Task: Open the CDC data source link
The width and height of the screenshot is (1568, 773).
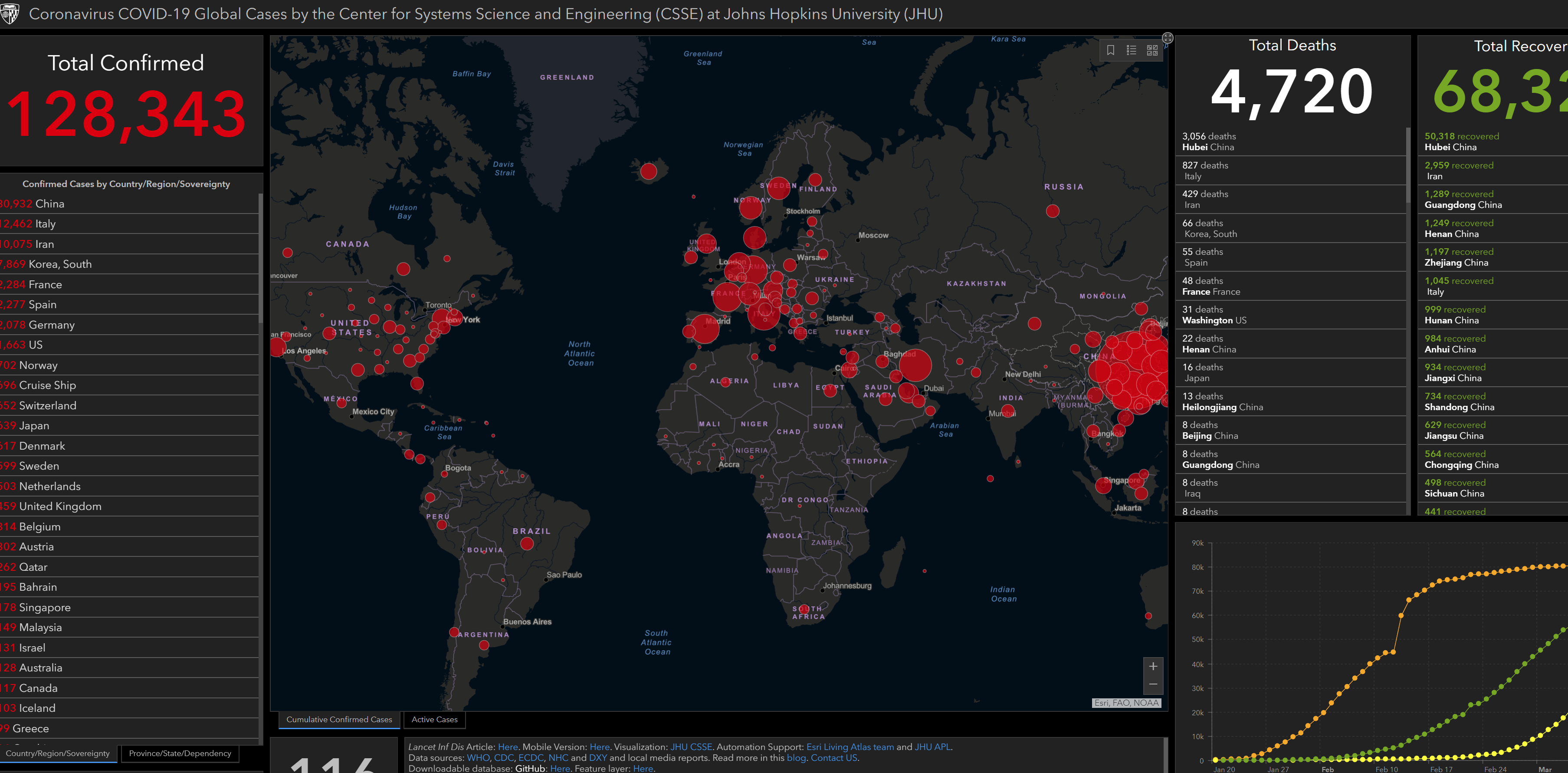Action: (503, 758)
